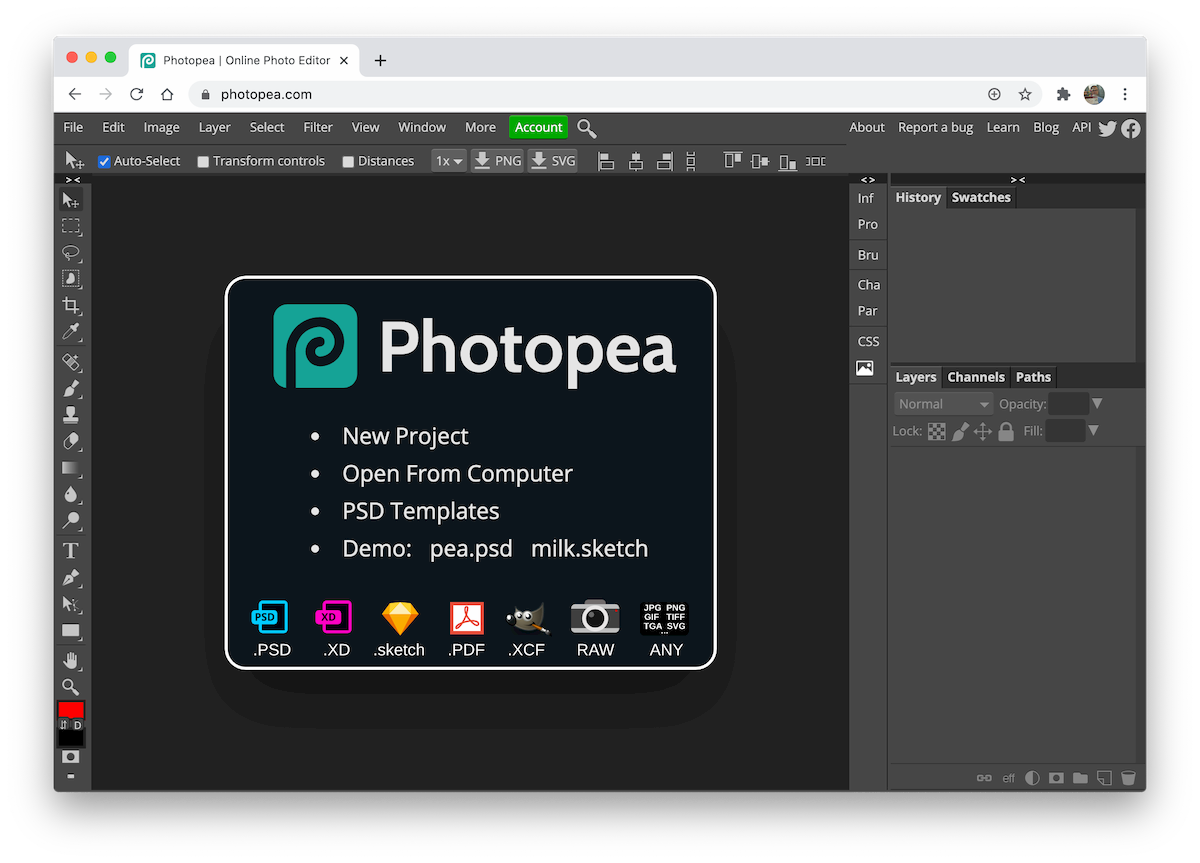This screenshot has width=1200, height=863.
Task: Click the New Project link
Action: (405, 436)
